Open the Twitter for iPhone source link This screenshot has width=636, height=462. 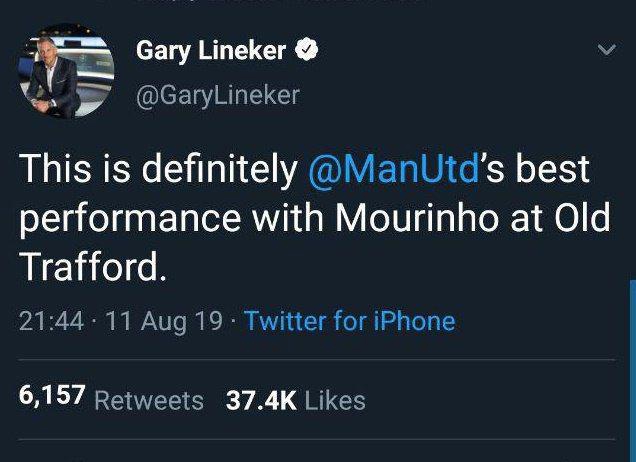[349, 321]
